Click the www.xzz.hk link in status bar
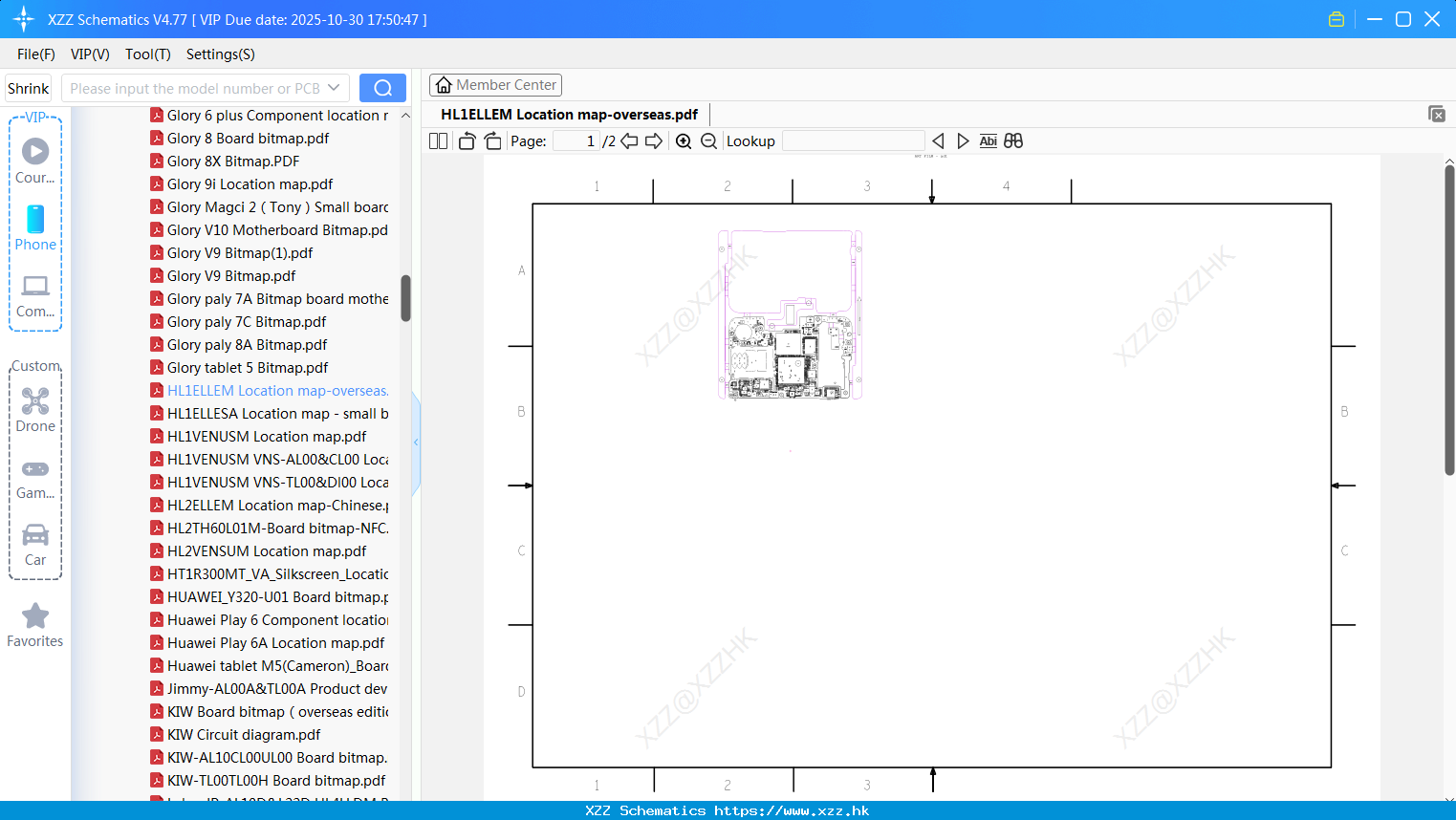 point(792,810)
